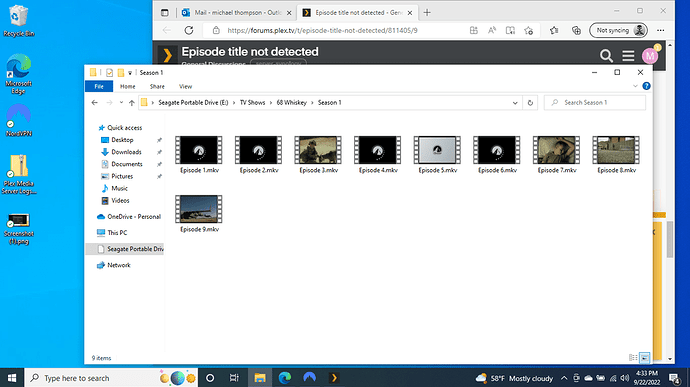
Task: Select Episode 3.mkv file
Action: point(318,155)
